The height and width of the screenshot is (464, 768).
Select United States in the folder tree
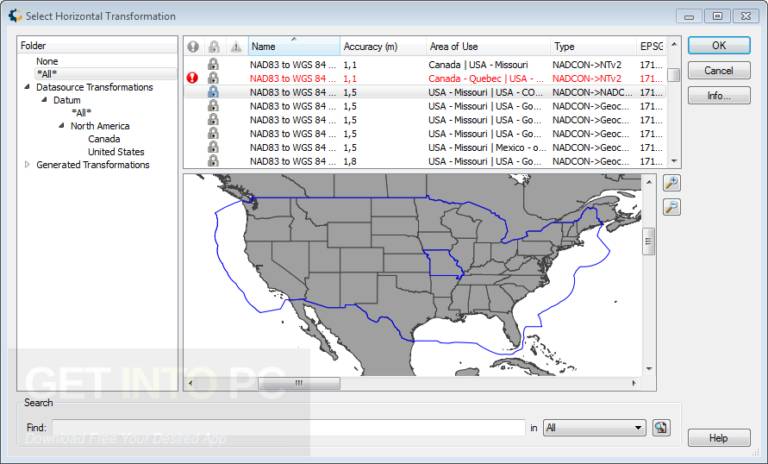pyautogui.click(x=116, y=151)
